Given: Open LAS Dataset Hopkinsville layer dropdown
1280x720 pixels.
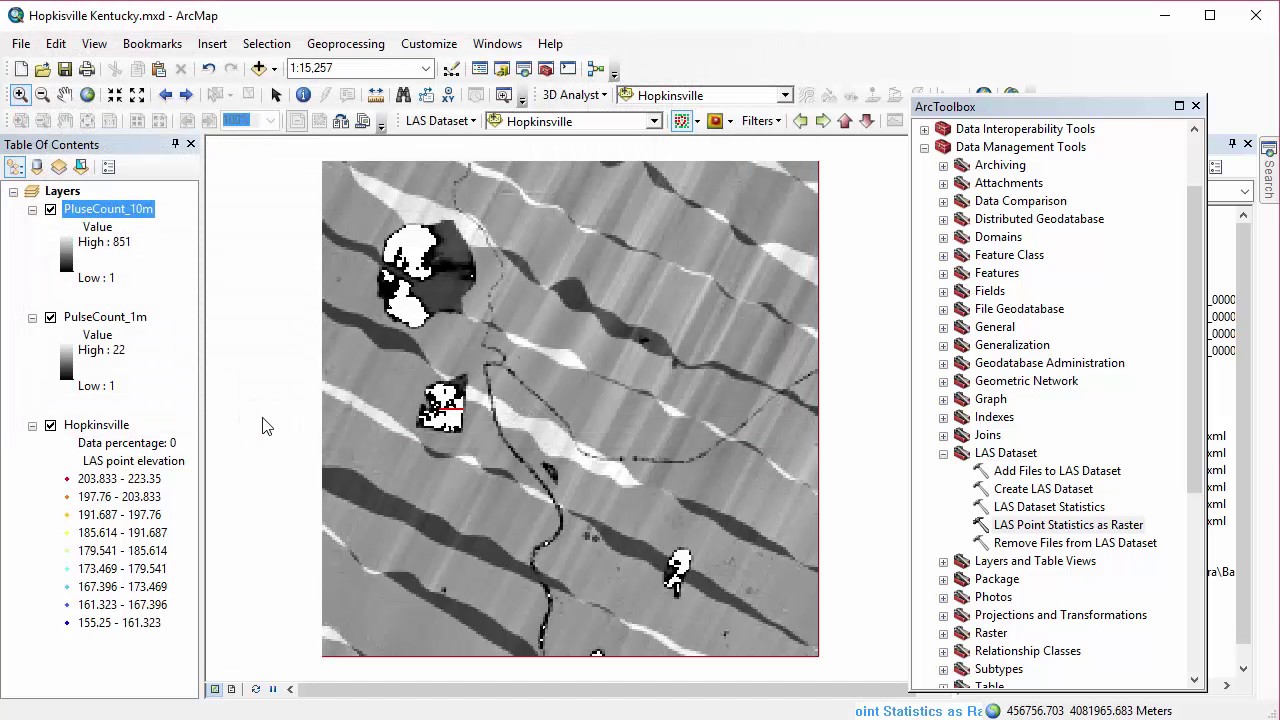Looking at the screenshot, I should coord(654,121).
